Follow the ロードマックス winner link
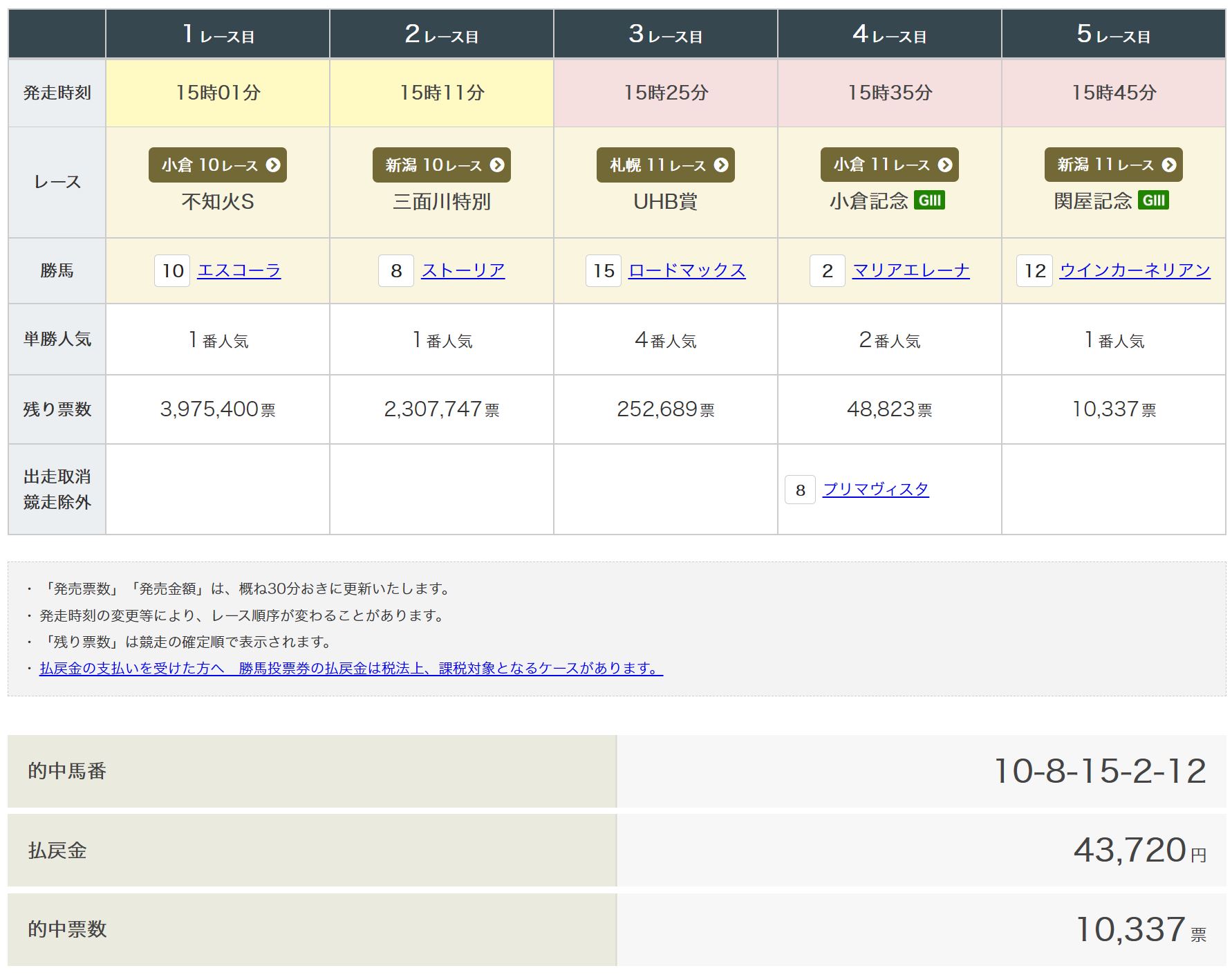 (x=687, y=270)
